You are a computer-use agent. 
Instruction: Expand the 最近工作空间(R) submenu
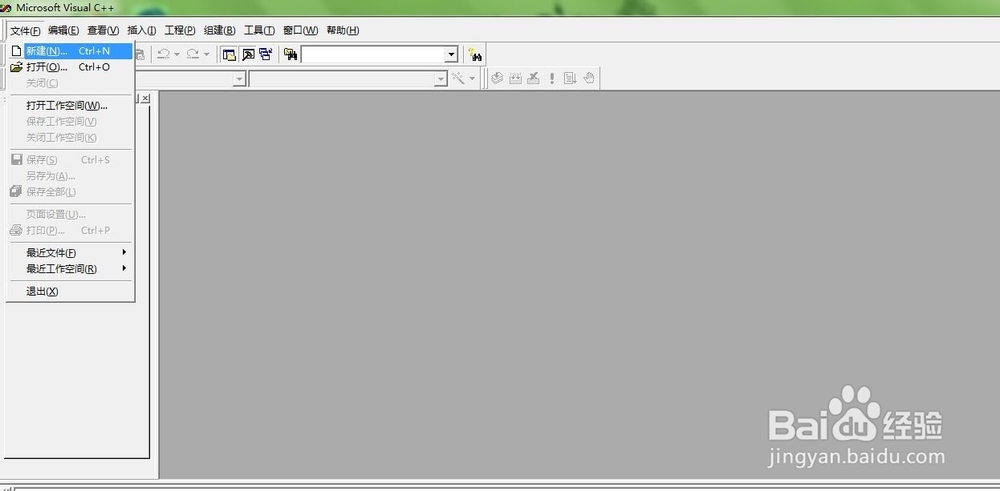point(124,268)
